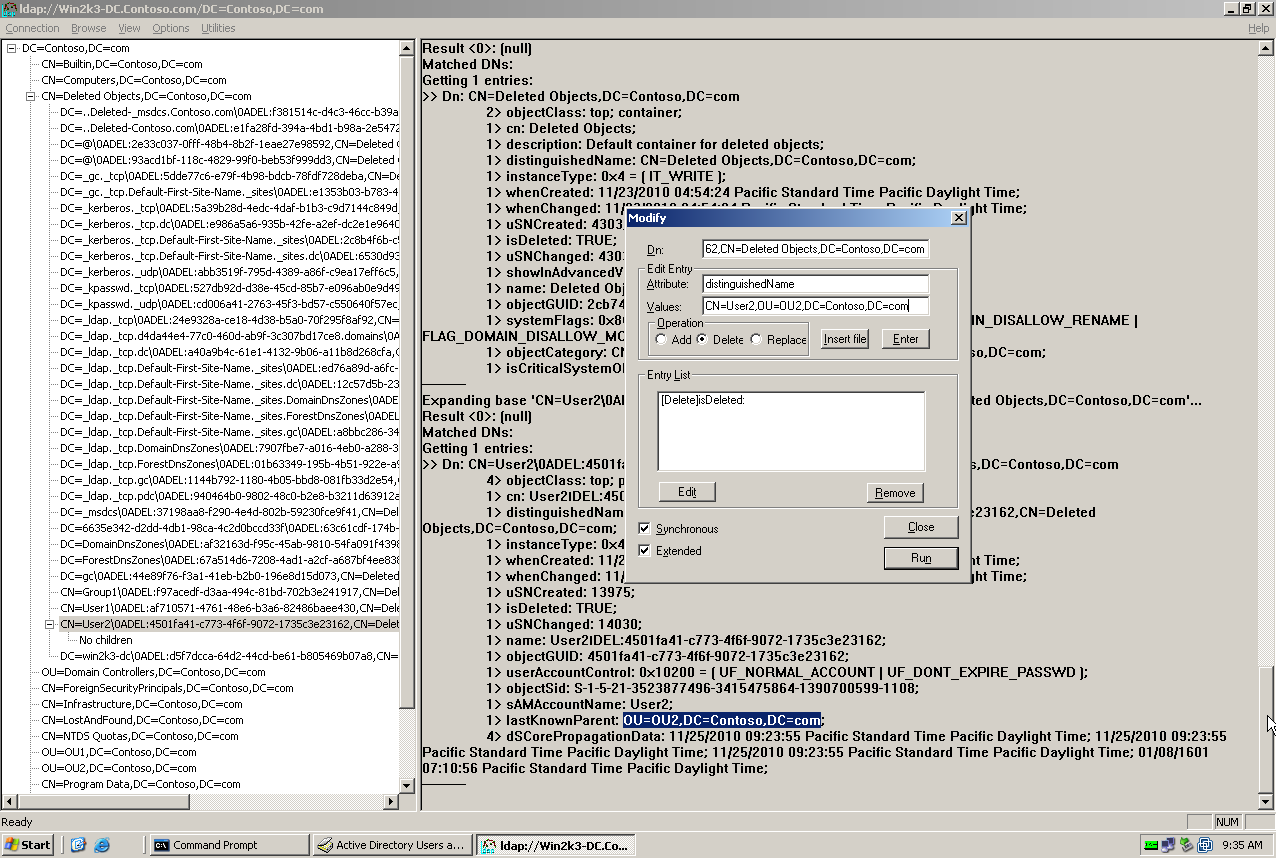The image size is (1276, 858).
Task: Switch to Command Prompt taskbar button
Action: point(229,845)
